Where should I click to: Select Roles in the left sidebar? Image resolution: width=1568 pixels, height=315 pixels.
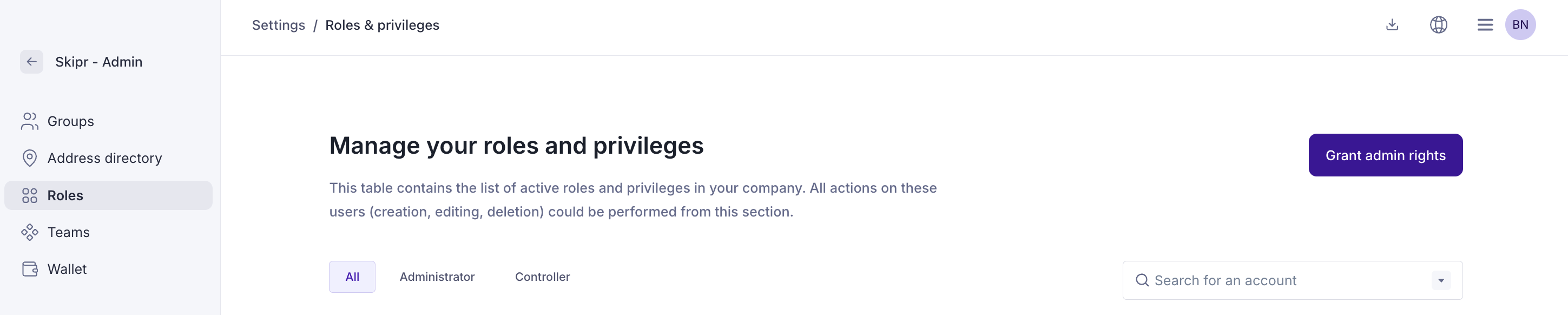coord(65,195)
